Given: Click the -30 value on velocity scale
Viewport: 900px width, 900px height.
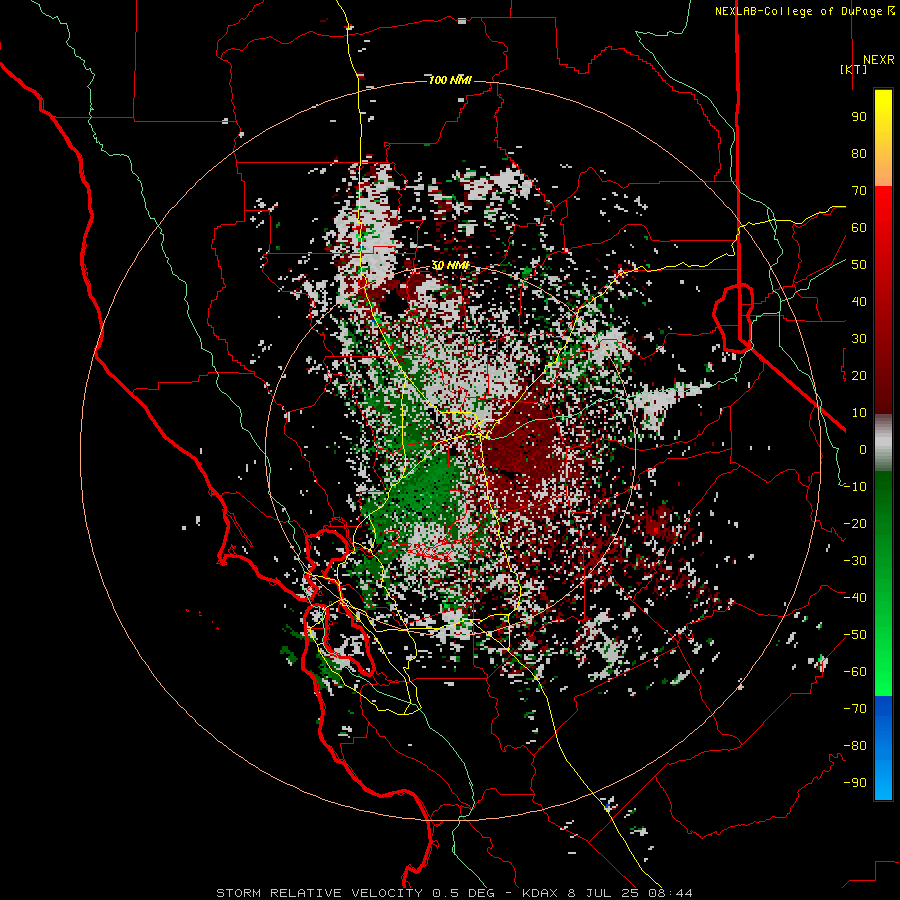Looking at the screenshot, I should tap(855, 561).
